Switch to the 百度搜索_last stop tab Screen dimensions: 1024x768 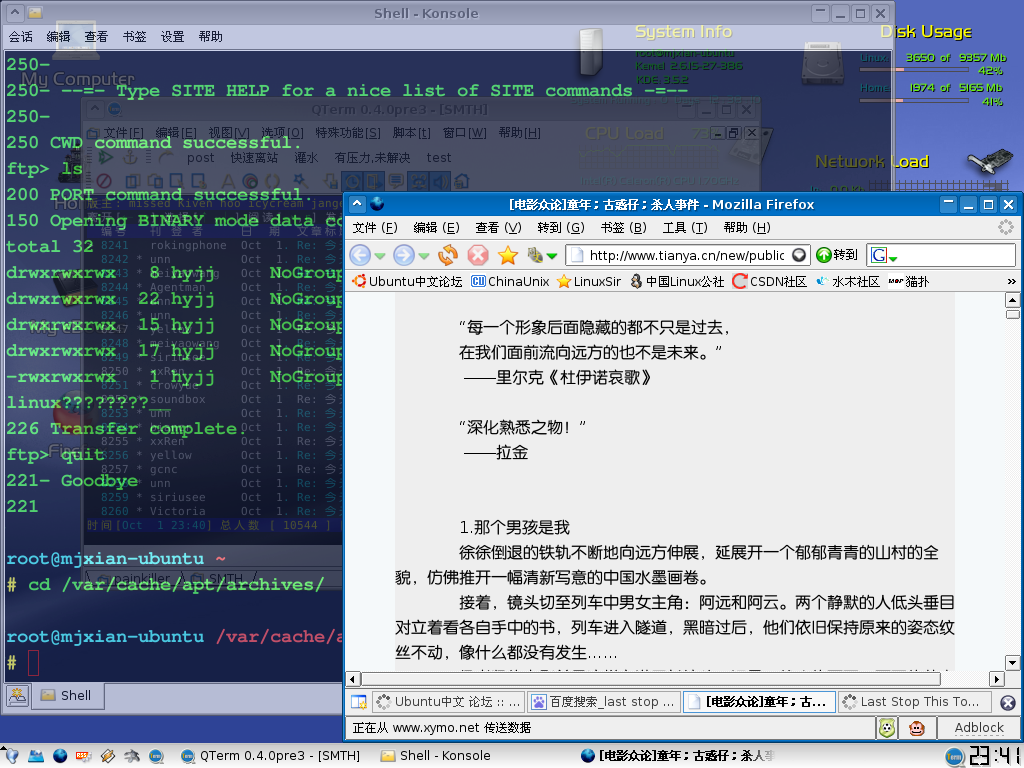click(604, 702)
